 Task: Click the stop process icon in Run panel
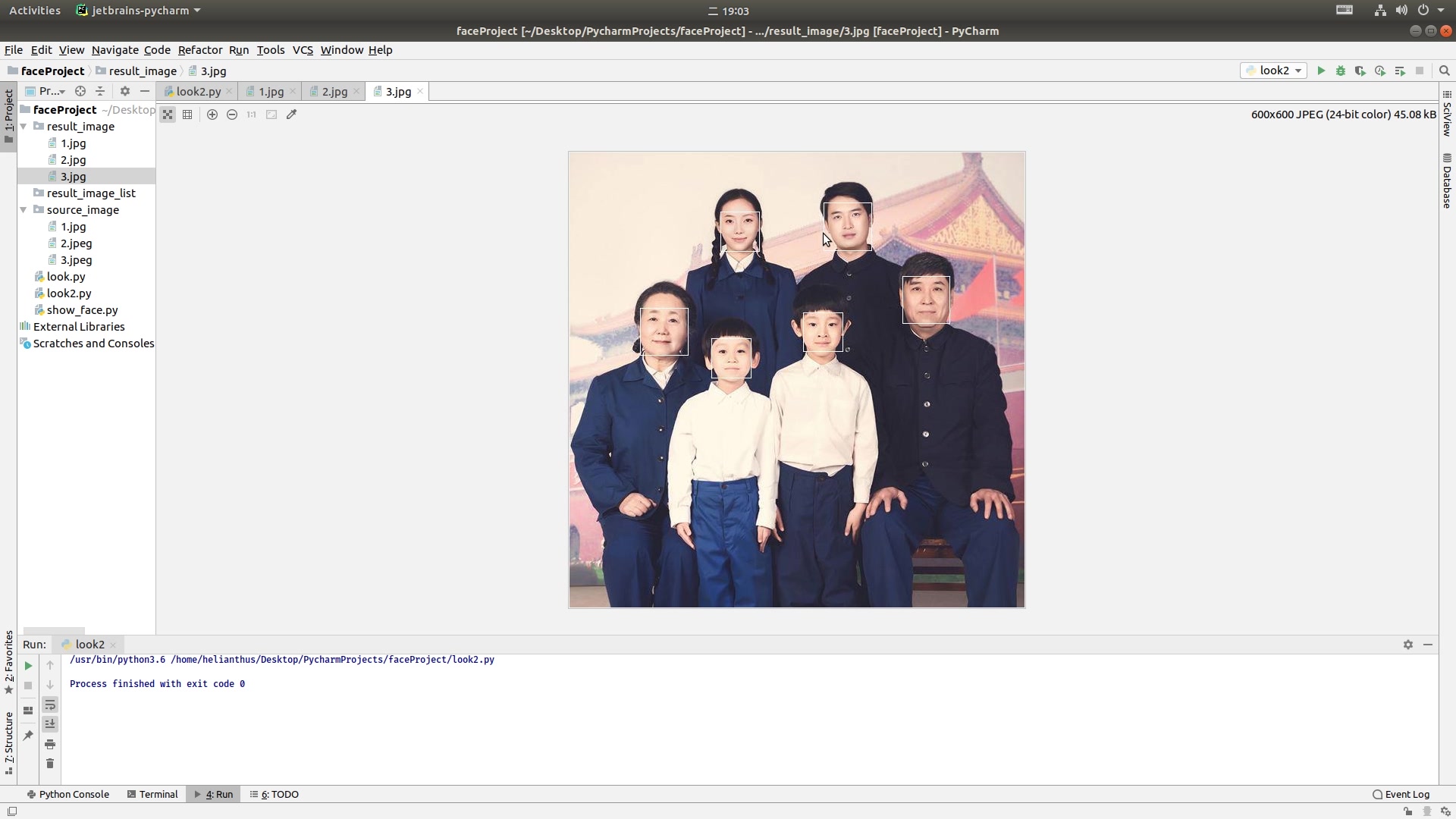pos(28,685)
